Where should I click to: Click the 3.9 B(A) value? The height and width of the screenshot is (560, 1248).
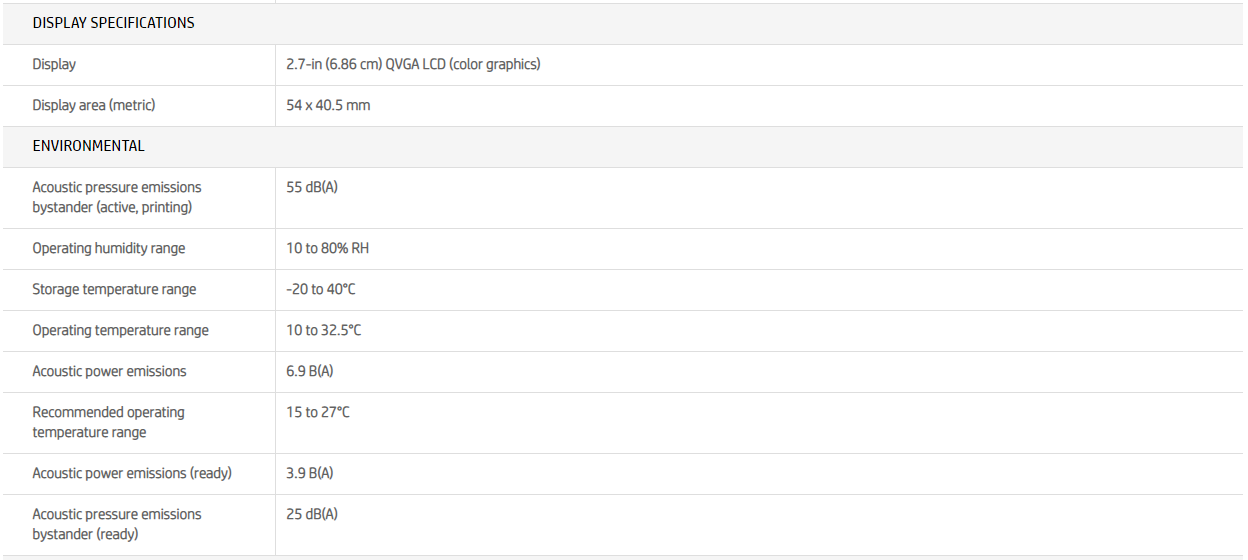click(x=310, y=473)
